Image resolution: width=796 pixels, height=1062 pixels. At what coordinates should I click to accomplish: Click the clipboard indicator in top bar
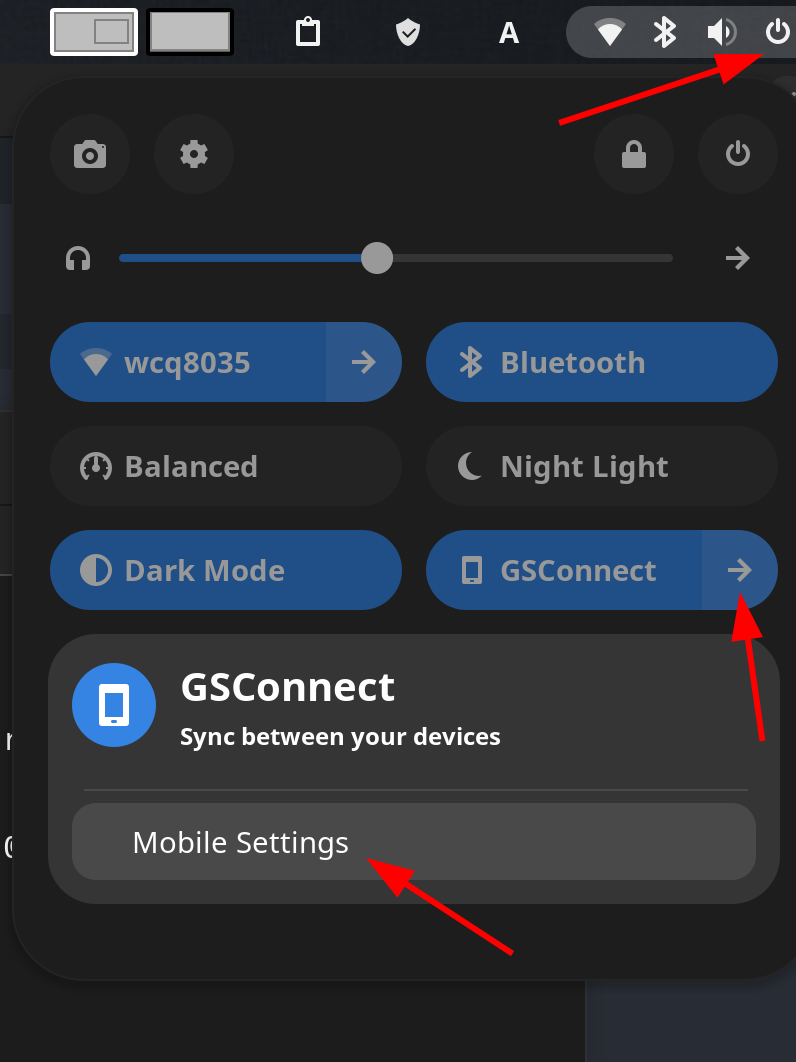pos(308,32)
